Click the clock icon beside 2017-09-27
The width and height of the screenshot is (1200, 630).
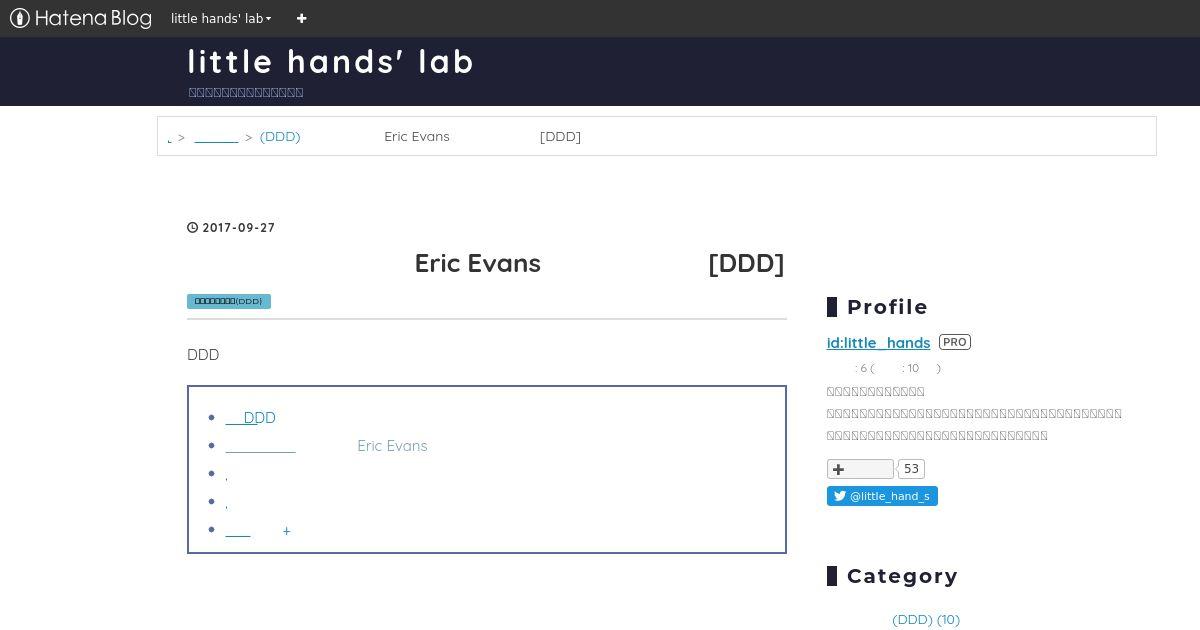tap(193, 228)
